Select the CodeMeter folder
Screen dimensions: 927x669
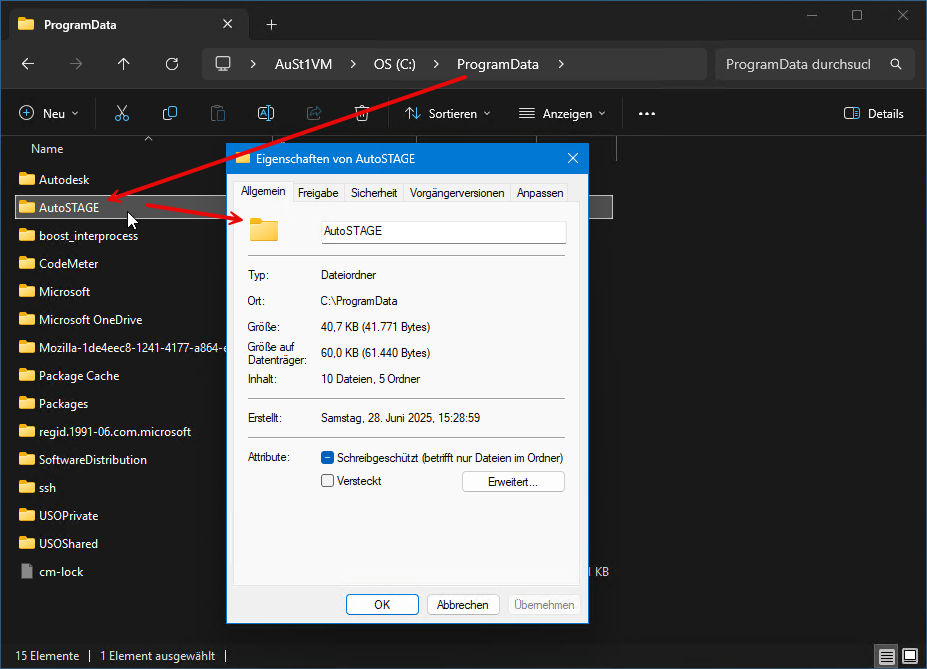pyautogui.click(x=68, y=264)
